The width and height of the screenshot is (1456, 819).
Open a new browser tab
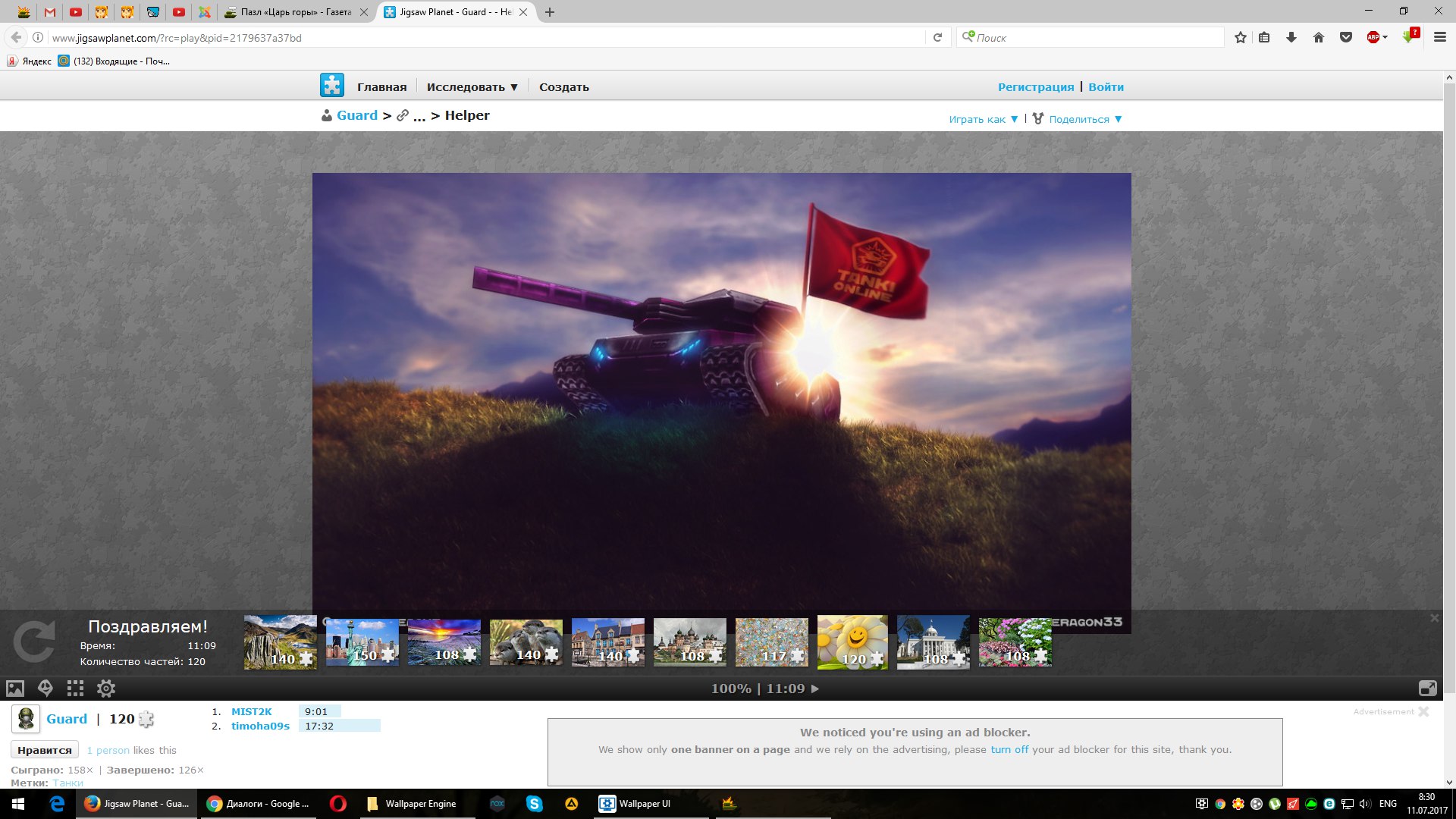[x=550, y=12]
